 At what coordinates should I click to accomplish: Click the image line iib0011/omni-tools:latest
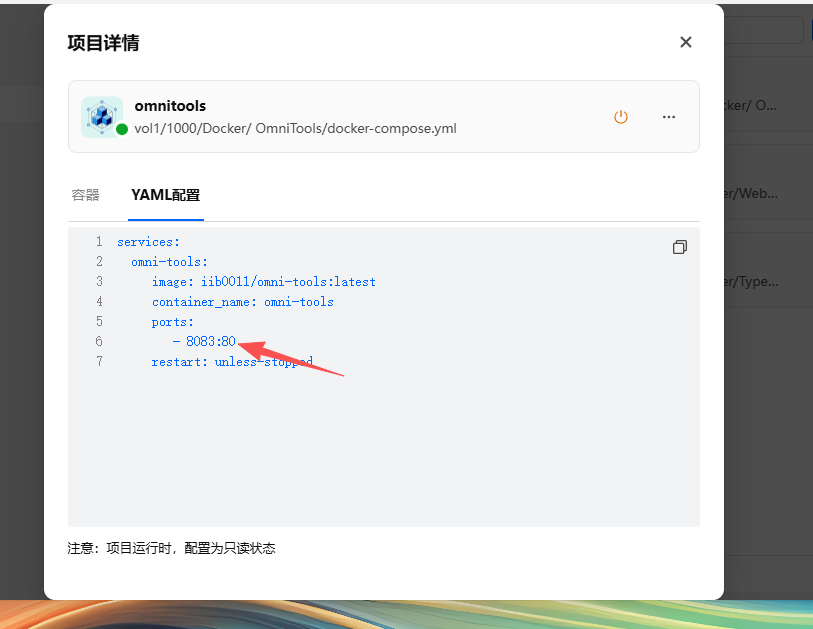263,282
